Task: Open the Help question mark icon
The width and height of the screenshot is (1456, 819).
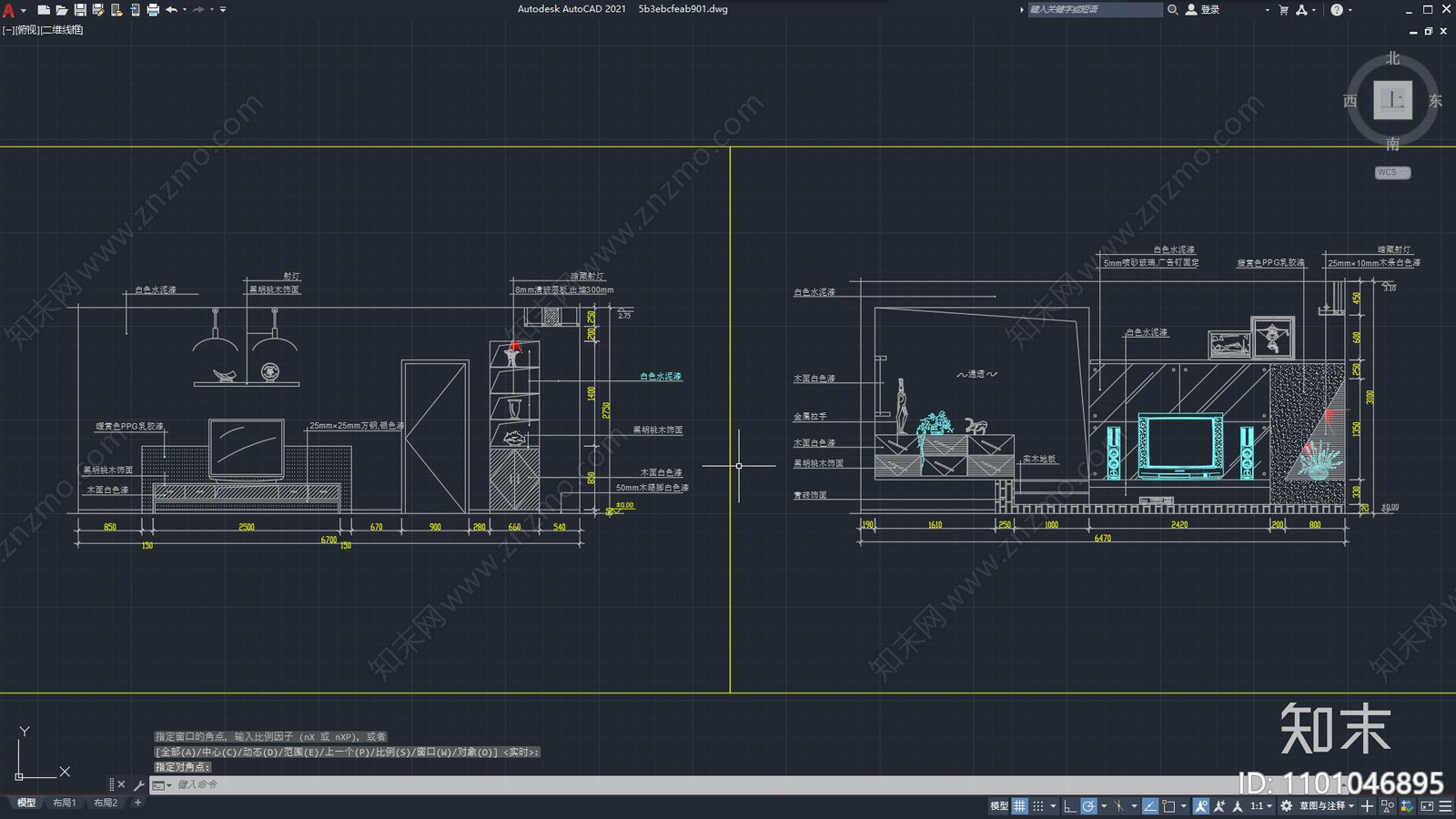Action: pos(1336,9)
